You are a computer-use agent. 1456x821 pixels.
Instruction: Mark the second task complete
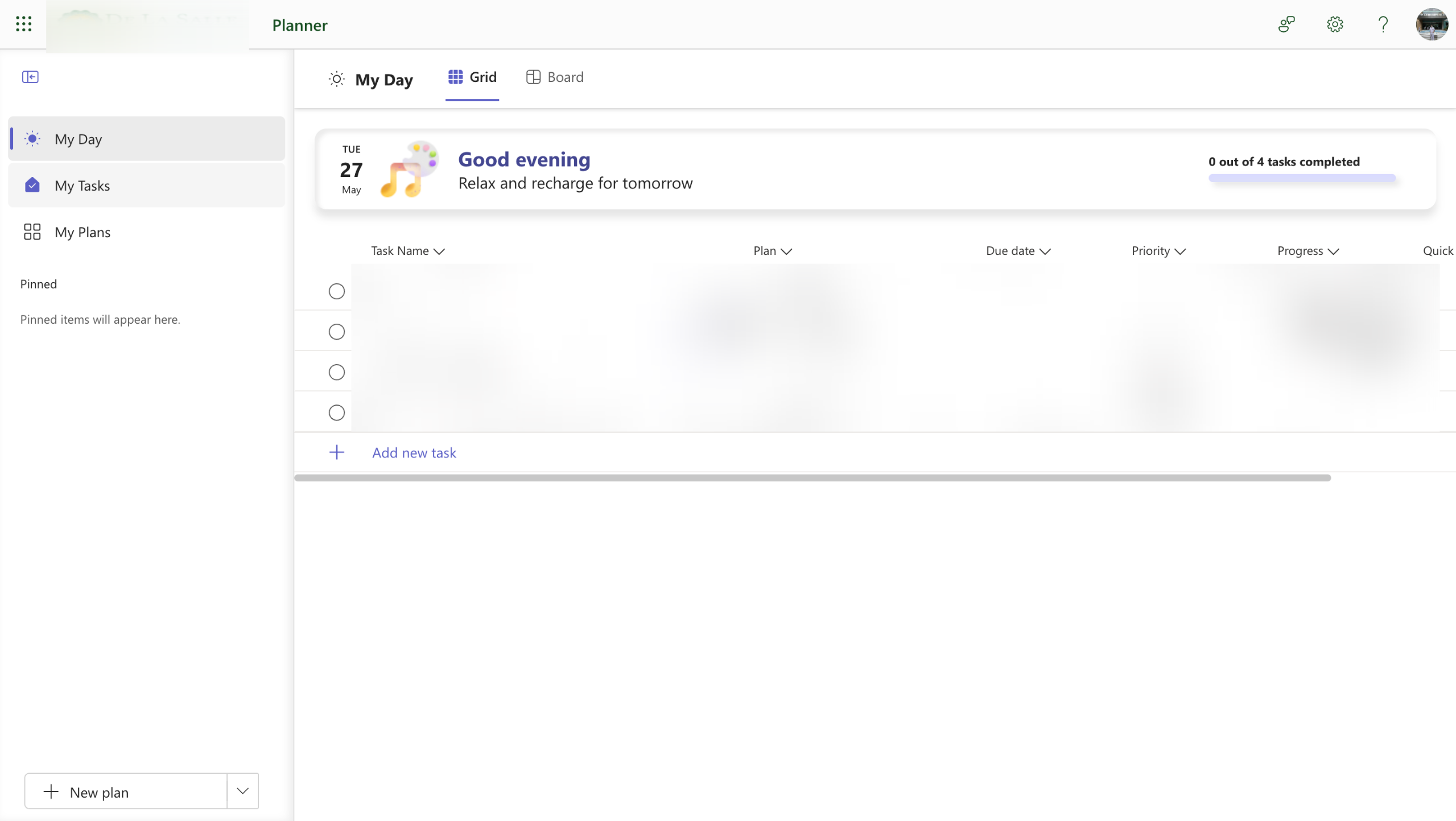coord(336,332)
